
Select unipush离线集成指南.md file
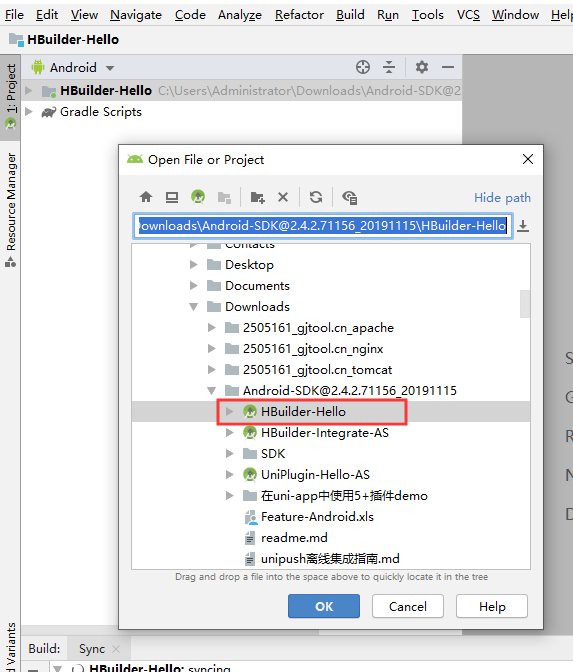coord(331,558)
